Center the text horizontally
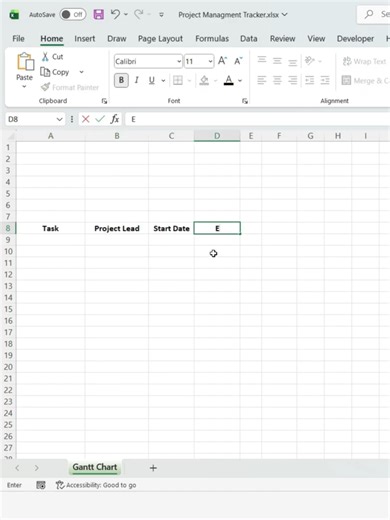 277,80
